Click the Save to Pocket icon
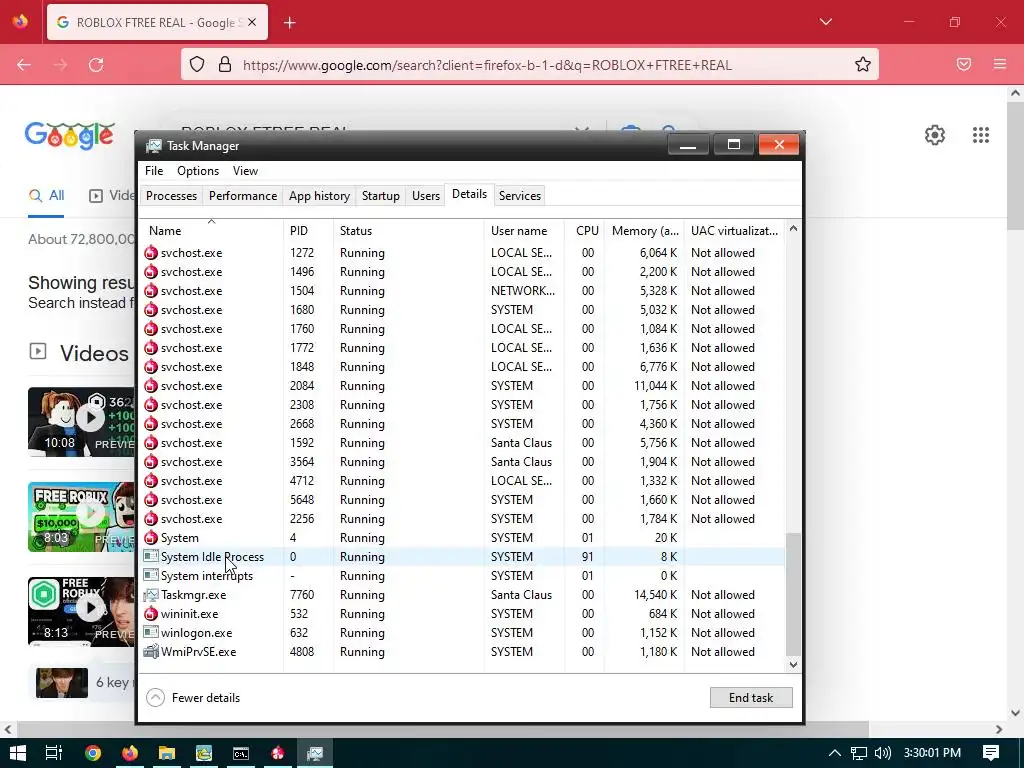1024x768 pixels. (964, 64)
